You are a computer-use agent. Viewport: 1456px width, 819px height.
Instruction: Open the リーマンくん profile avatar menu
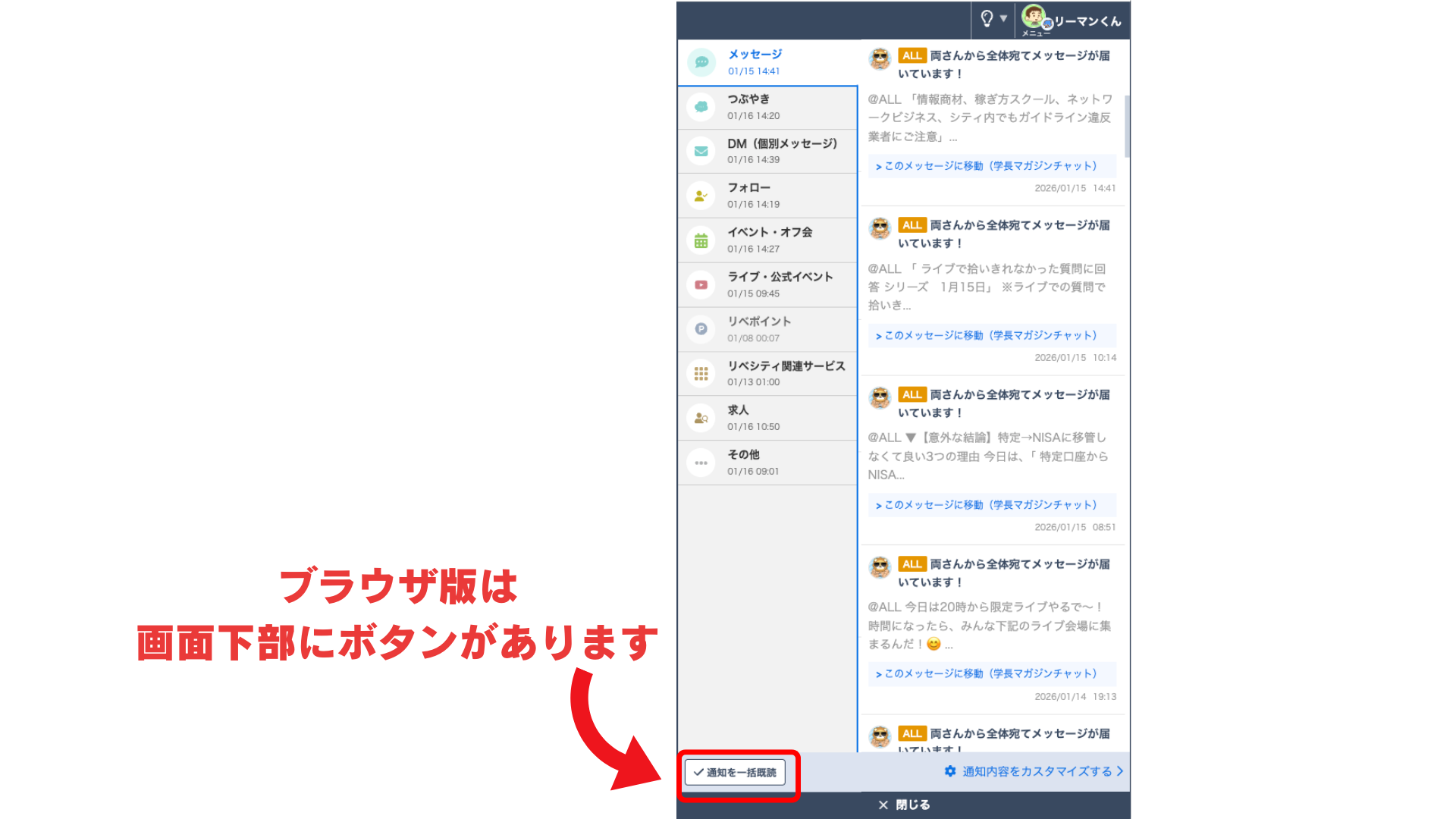pyautogui.click(x=1034, y=17)
